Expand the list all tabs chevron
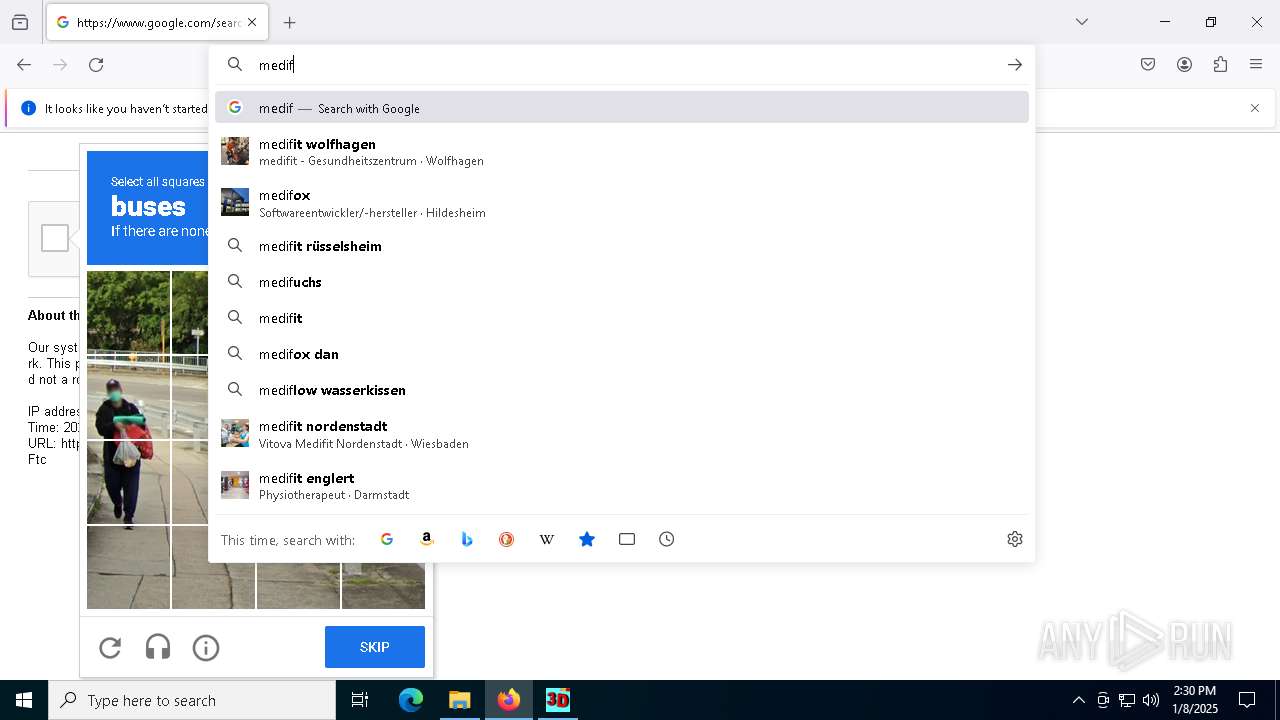Screen dimensions: 1280x720 [1082, 22]
